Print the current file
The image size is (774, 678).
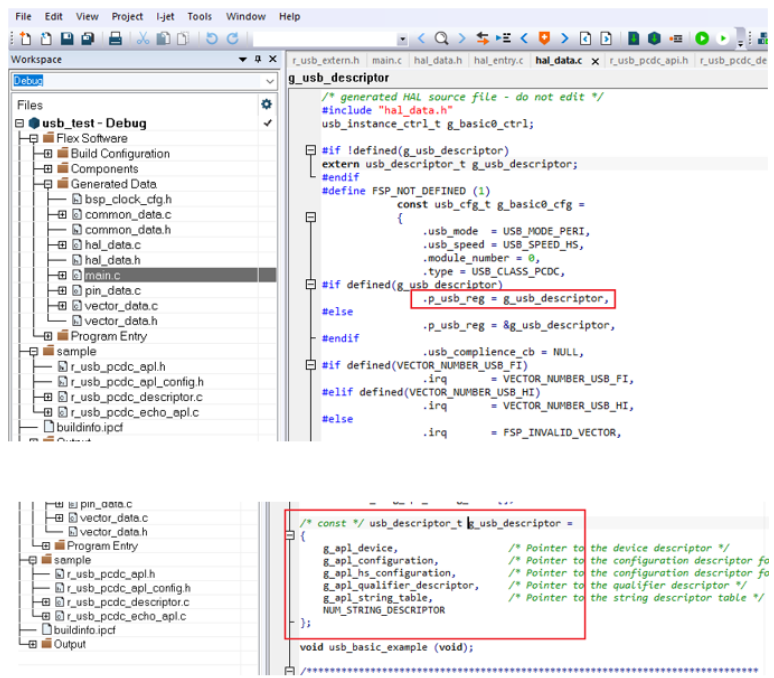pos(115,38)
